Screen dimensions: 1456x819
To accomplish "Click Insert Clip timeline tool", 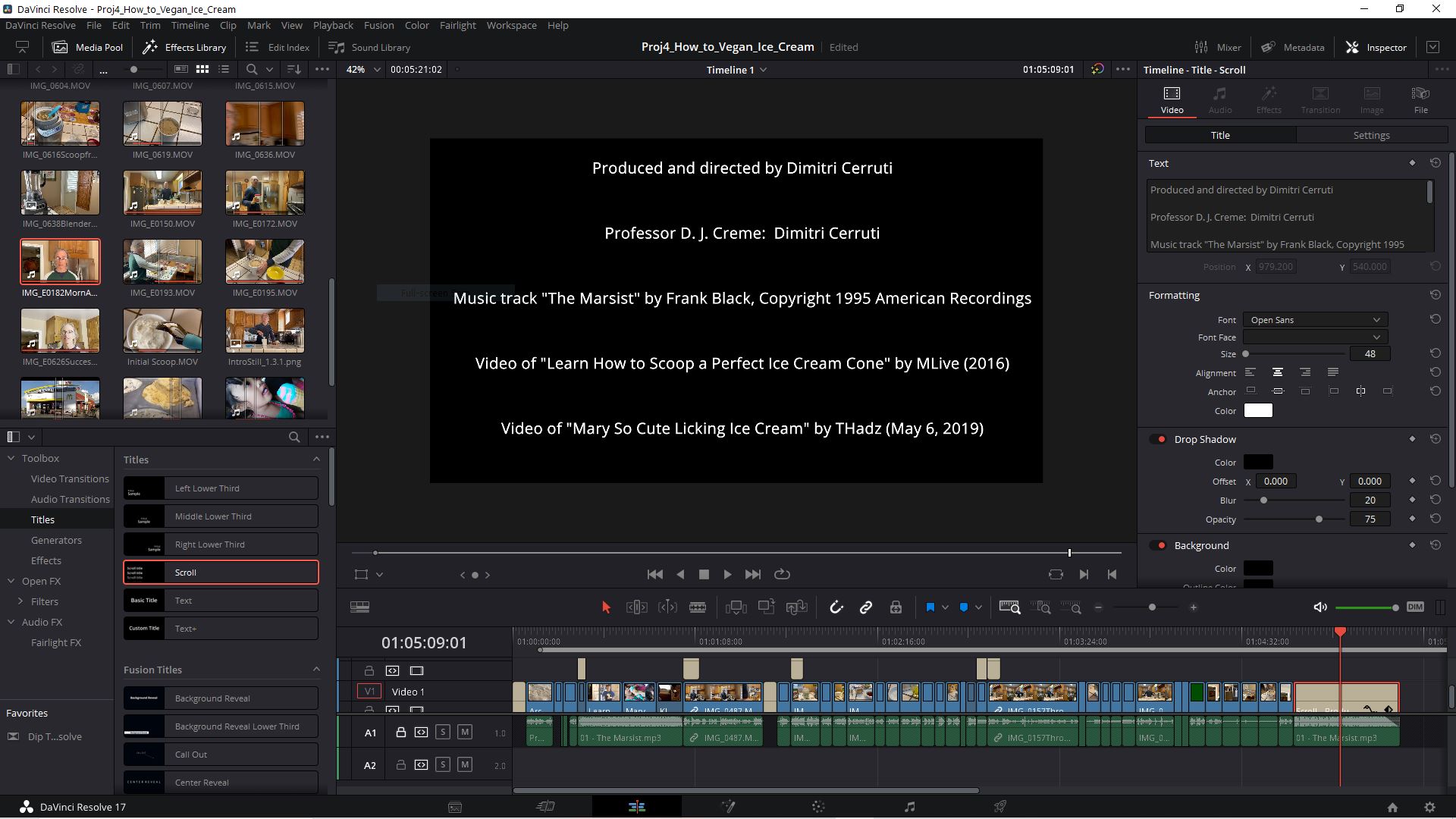I will coord(736,607).
